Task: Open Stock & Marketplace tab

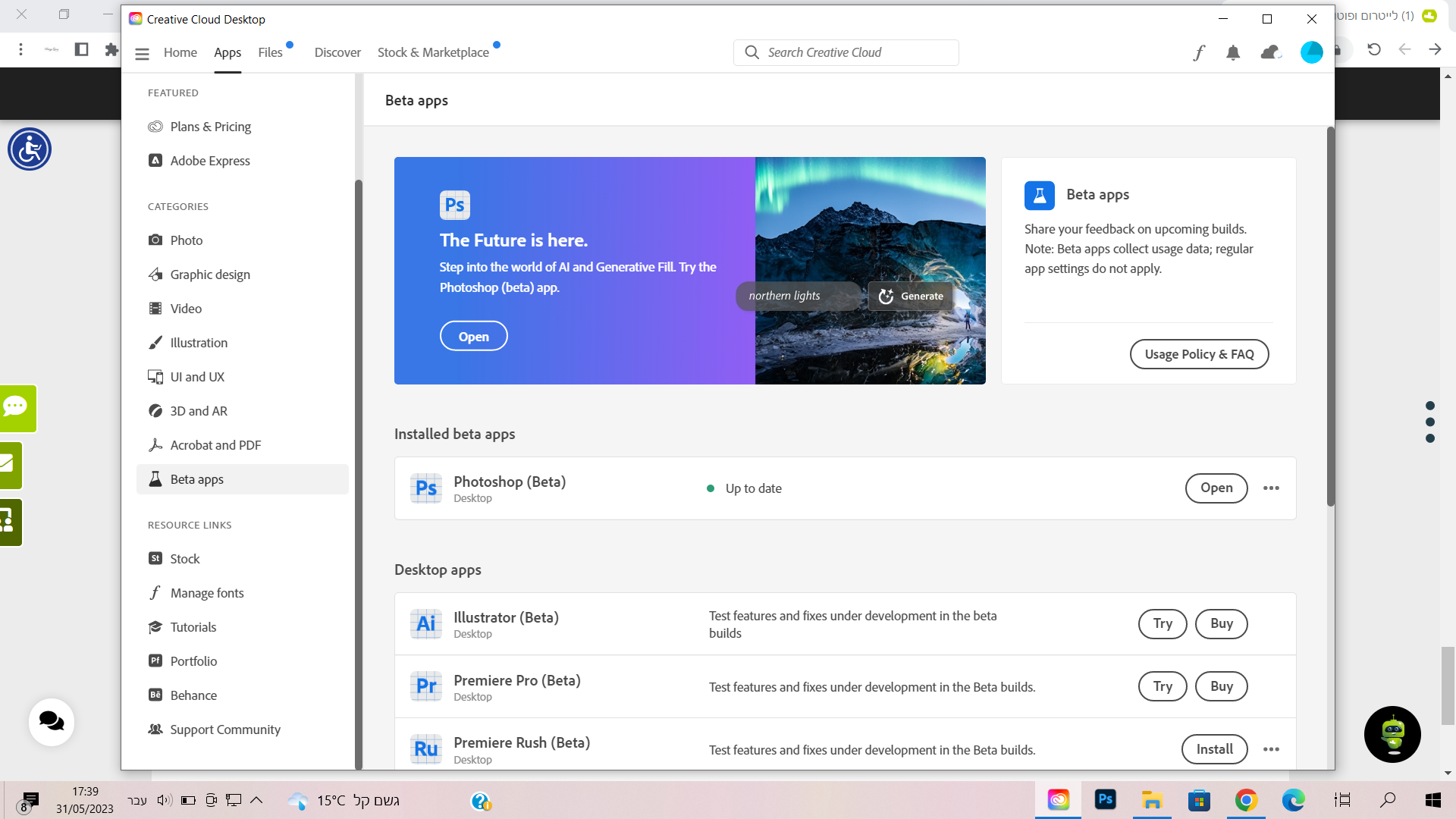Action: click(x=433, y=52)
